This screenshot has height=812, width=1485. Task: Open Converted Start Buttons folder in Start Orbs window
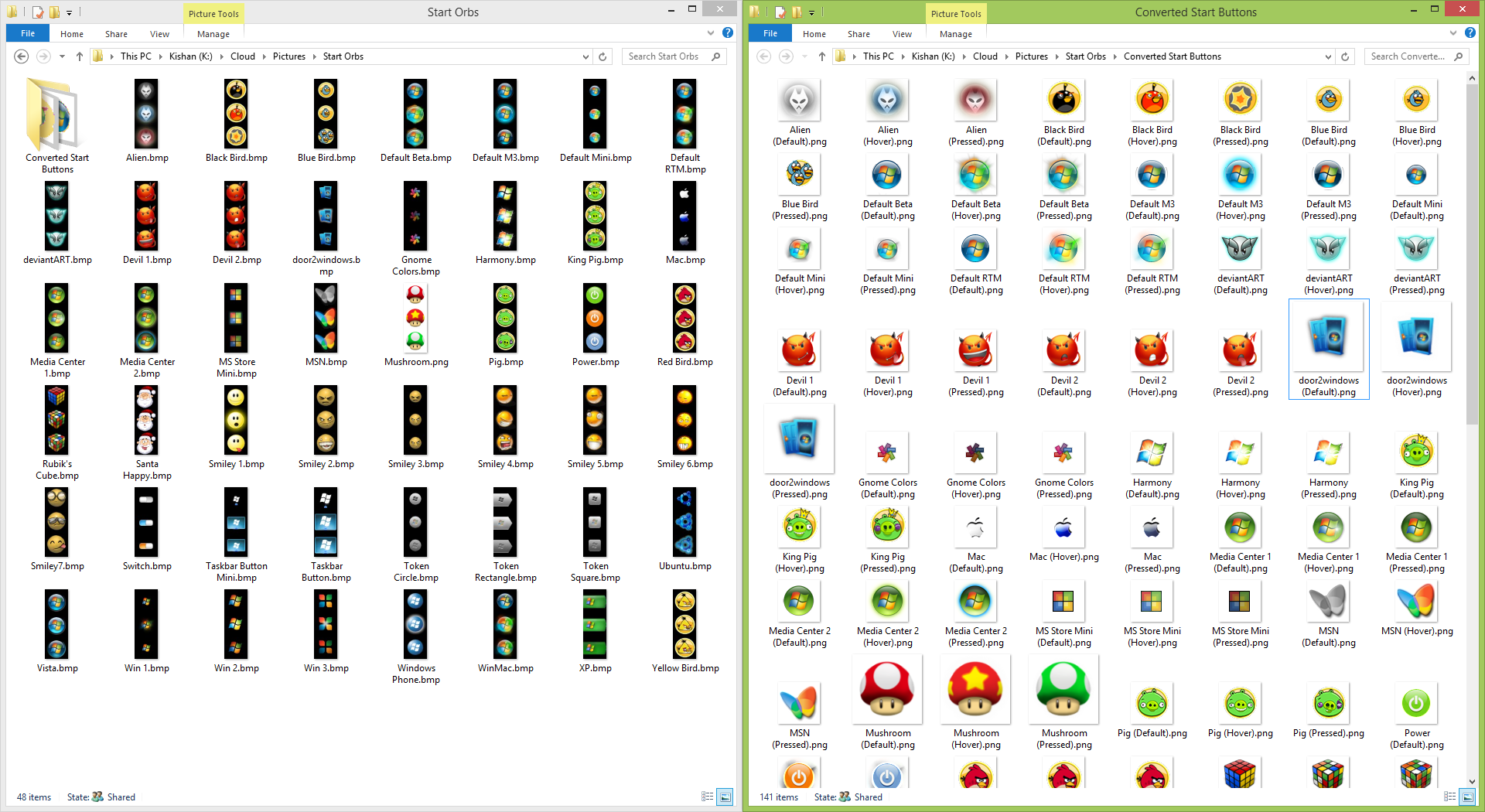click(57, 126)
